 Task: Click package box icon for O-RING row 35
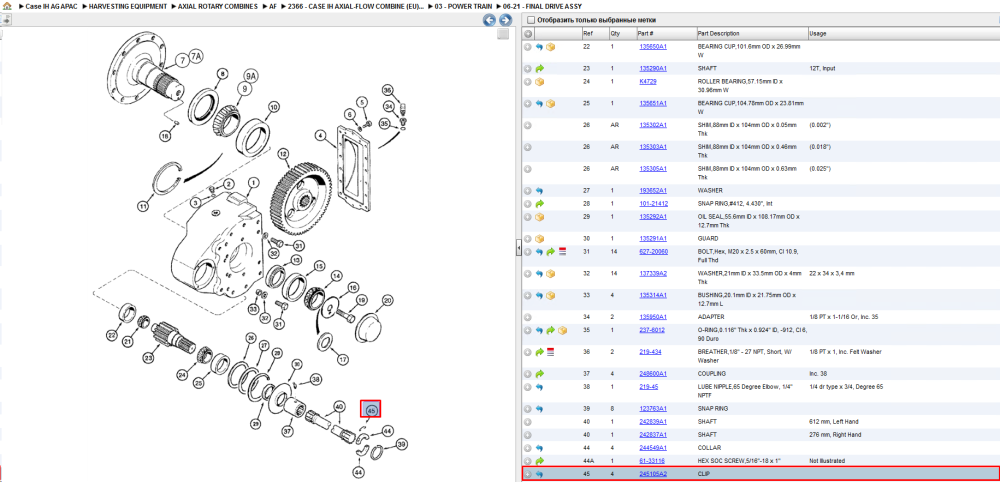[562, 330]
